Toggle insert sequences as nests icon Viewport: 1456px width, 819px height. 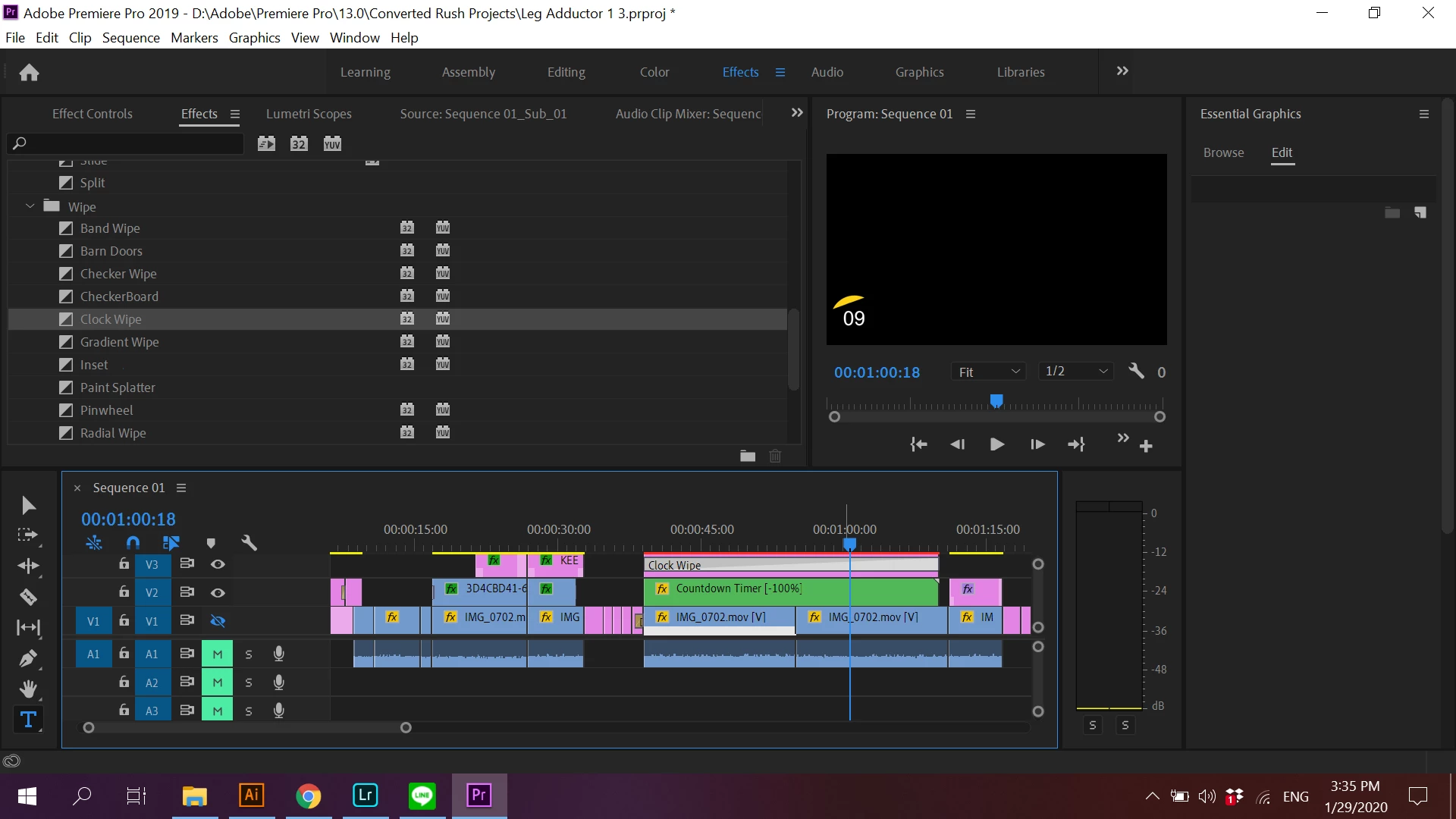click(x=94, y=543)
